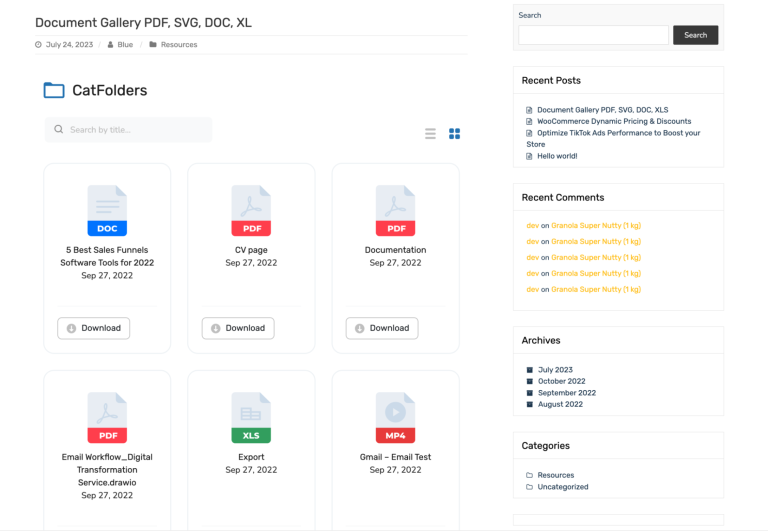Click the XLS icon for Export file
768x531 pixels.
251,417
